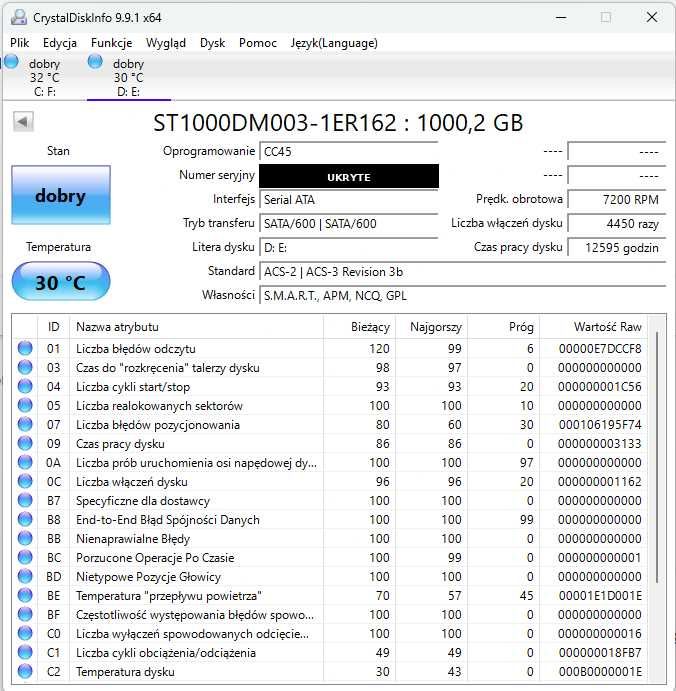Click the blue dobry health status button
Viewport: 676px width, 691px height.
[61, 195]
